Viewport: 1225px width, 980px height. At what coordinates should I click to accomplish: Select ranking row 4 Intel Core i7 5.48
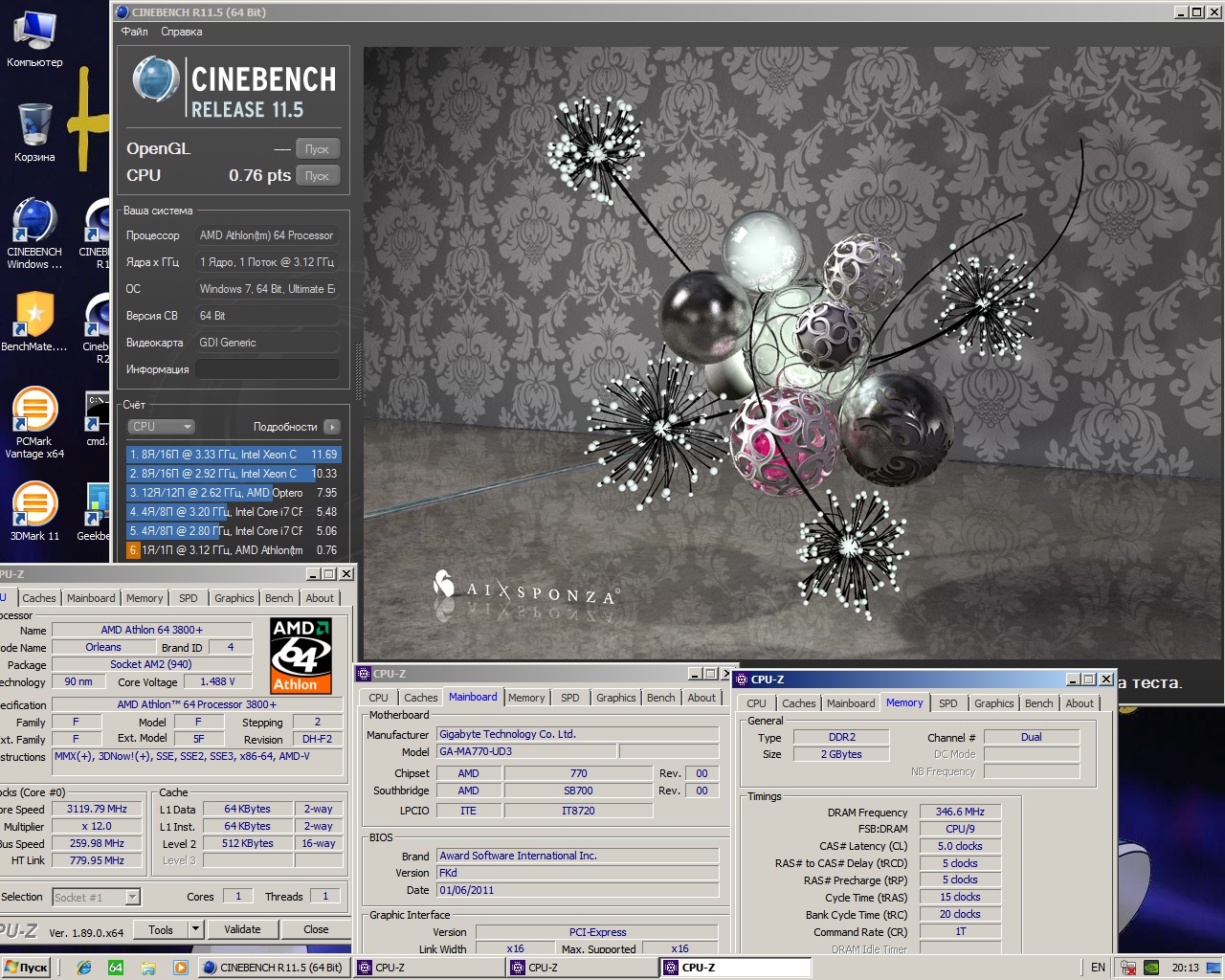[234, 512]
